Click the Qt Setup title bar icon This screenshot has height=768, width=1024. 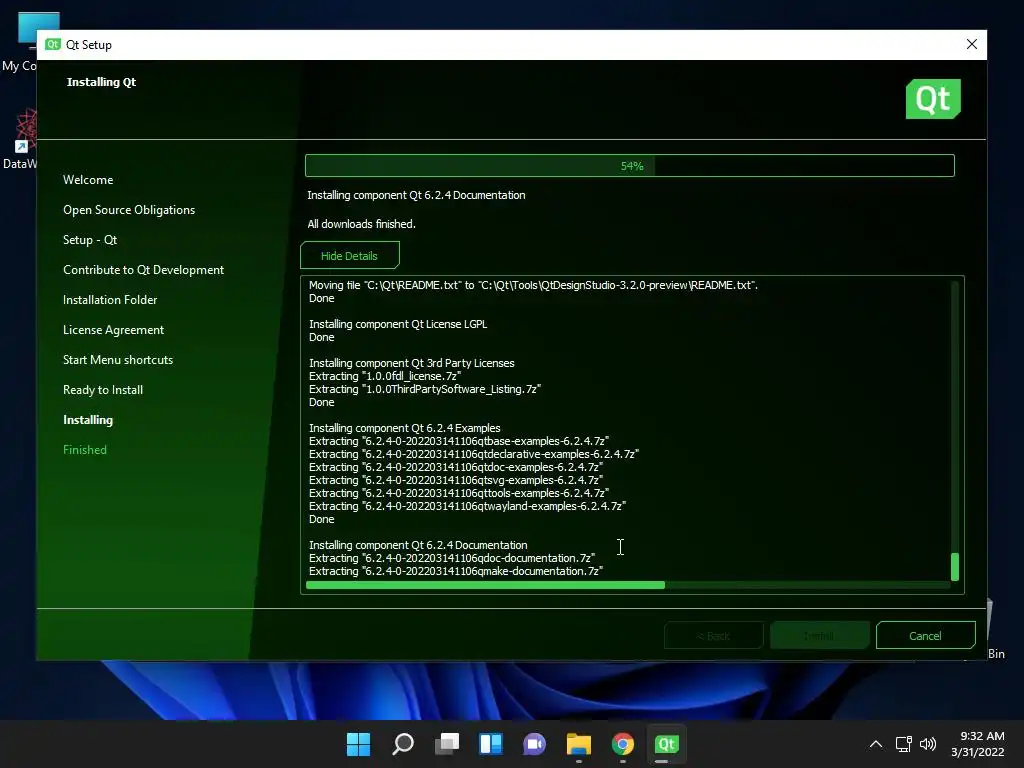52,44
